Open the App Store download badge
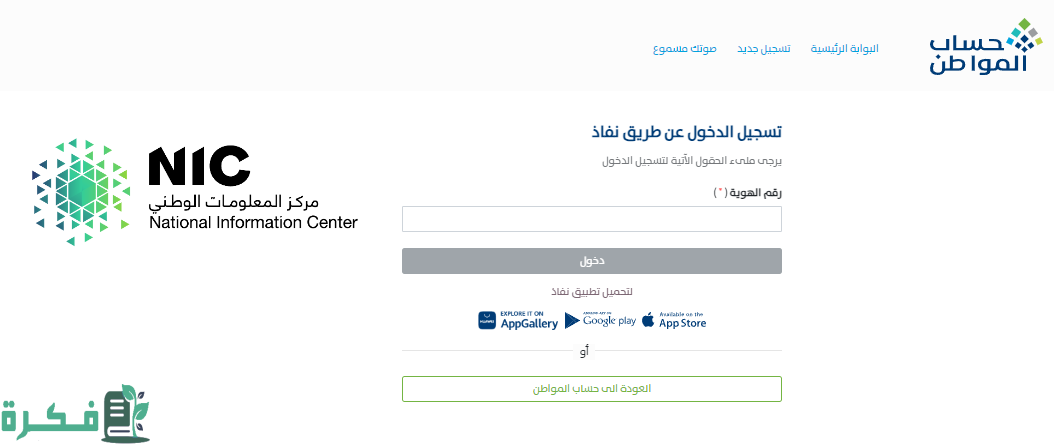Screen dimensions: 1054x444 (x=674, y=321)
